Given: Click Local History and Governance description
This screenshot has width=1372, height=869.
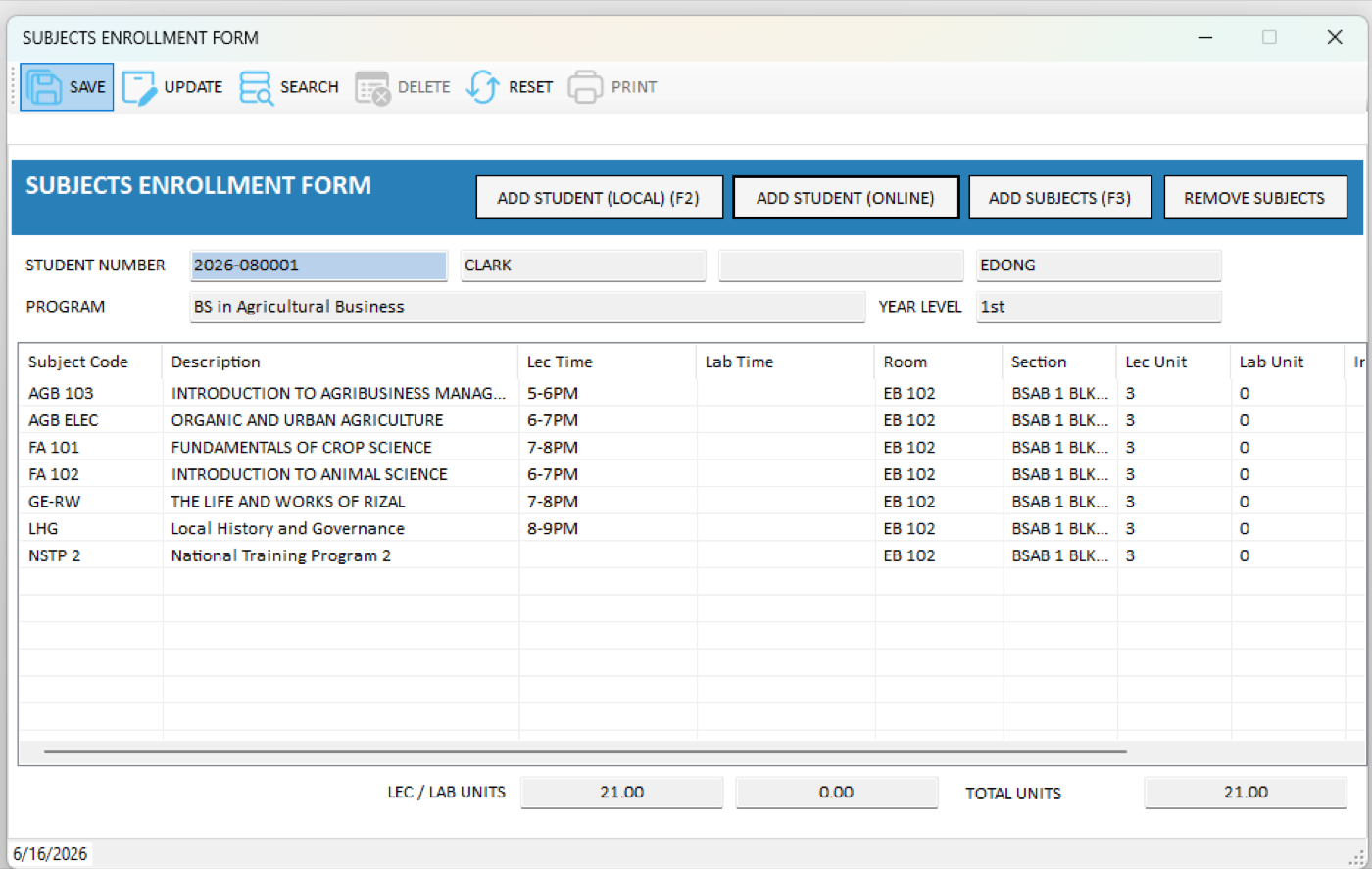Looking at the screenshot, I should 287,529.
